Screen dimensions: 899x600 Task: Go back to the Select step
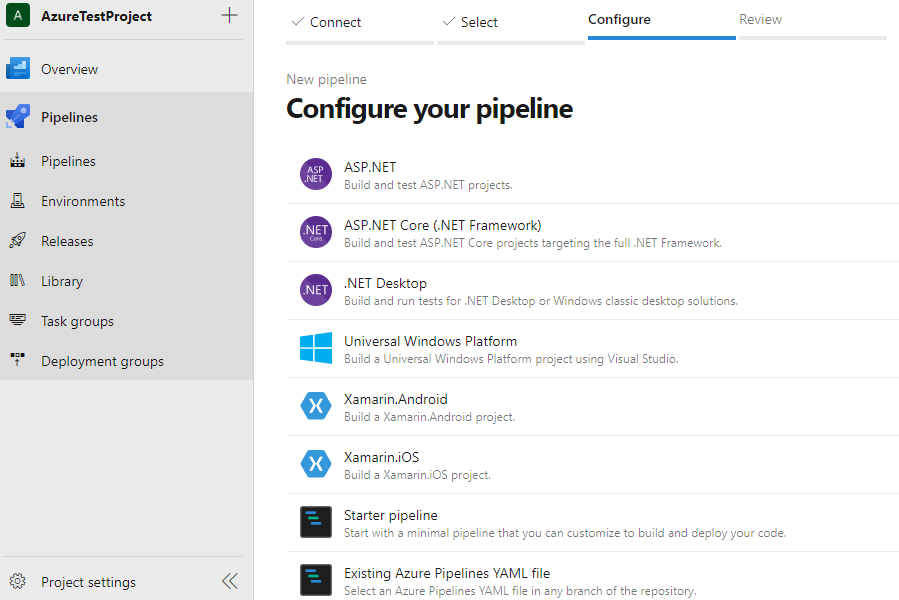[x=510, y=22]
